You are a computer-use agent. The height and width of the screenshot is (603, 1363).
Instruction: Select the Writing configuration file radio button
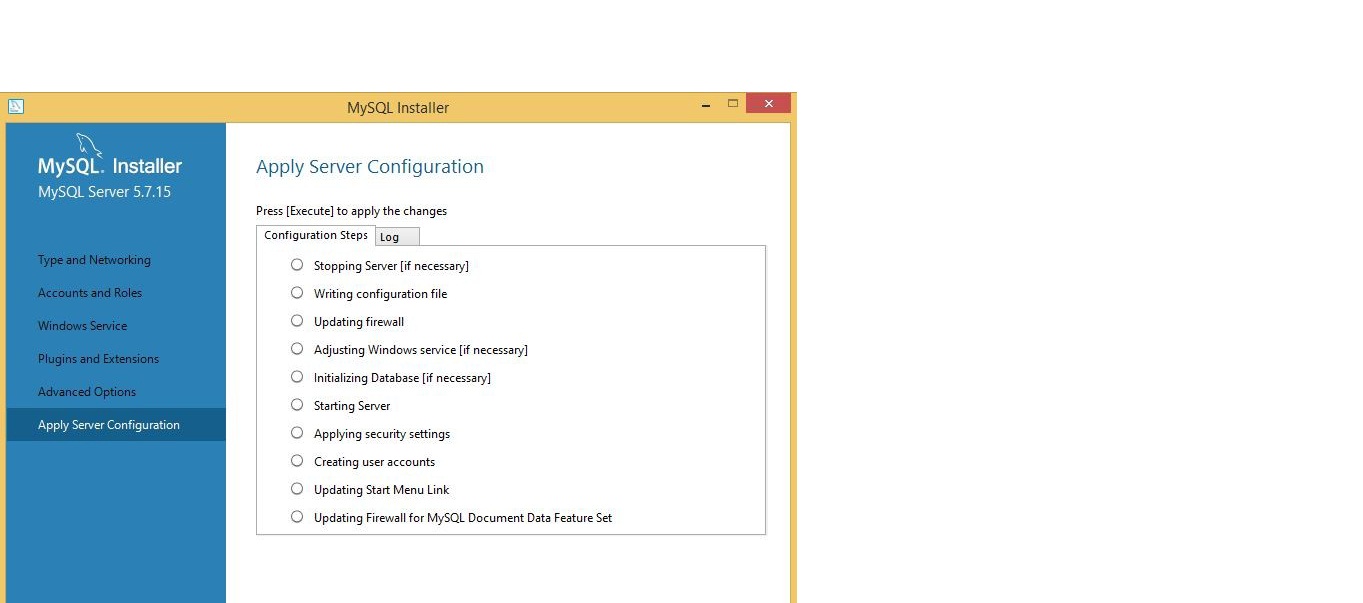point(297,293)
